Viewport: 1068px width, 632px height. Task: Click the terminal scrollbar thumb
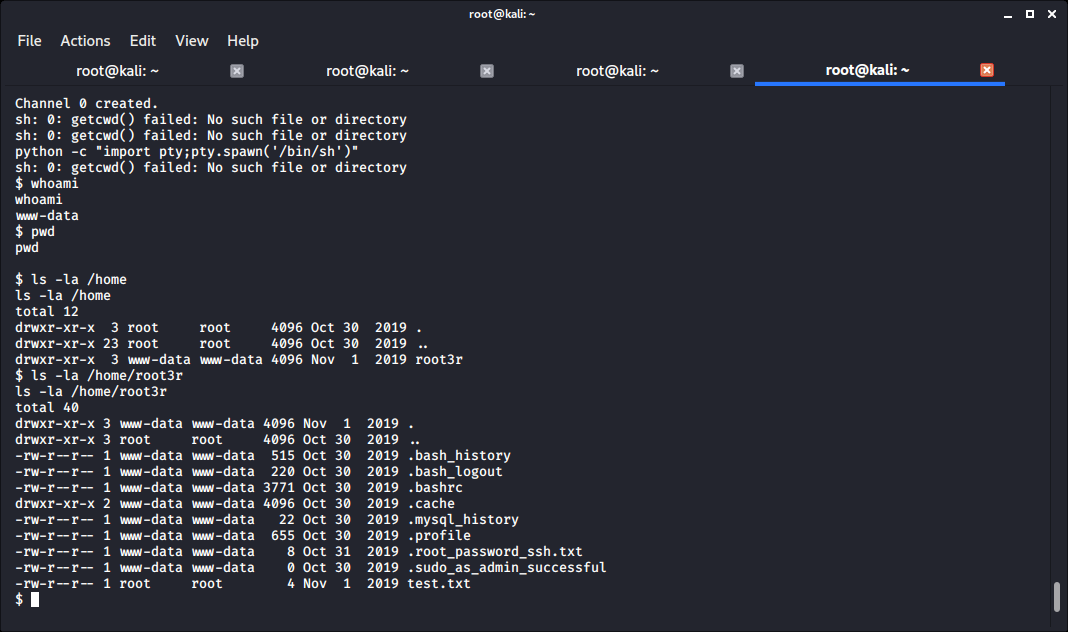[1057, 597]
